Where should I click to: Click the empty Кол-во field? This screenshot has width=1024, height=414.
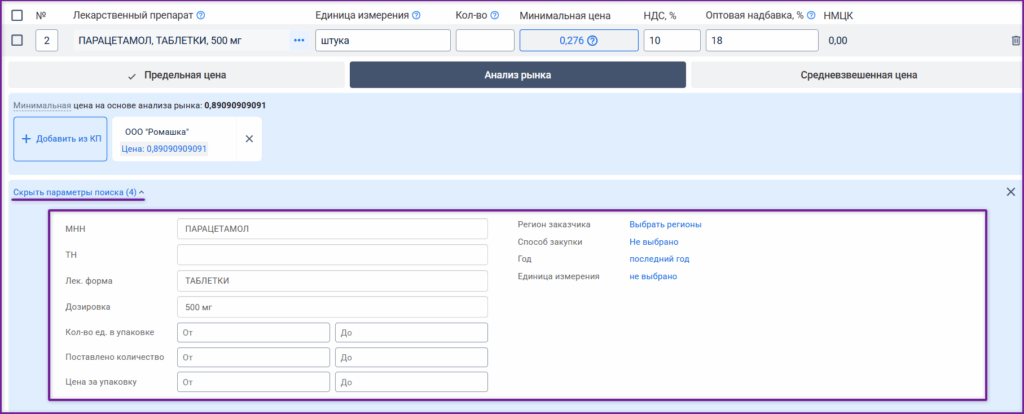pyautogui.click(x=485, y=40)
